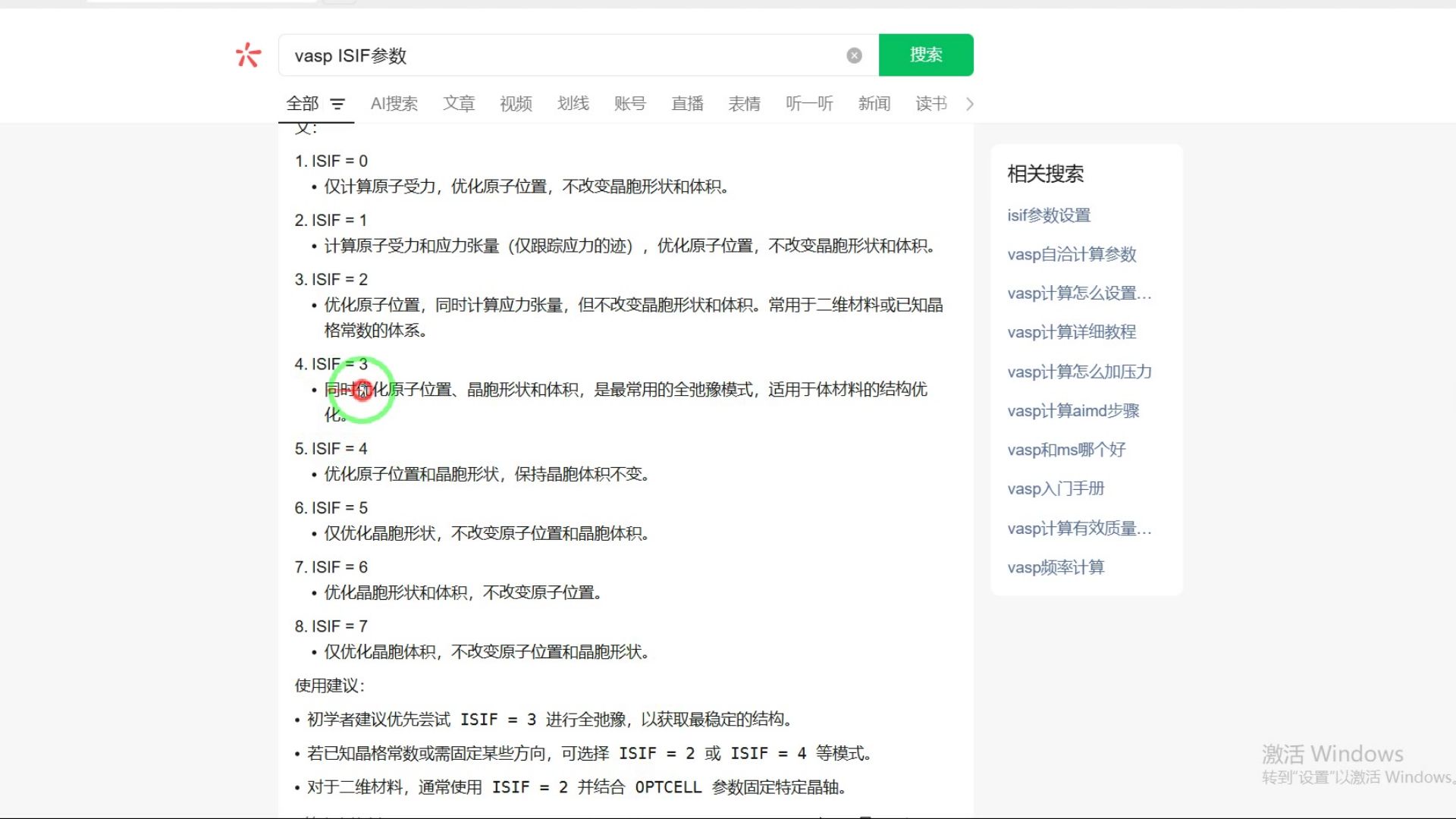Image resolution: width=1456 pixels, height=819 pixels.
Task: Open related search vasp计算详细教程
Action: (x=1072, y=332)
